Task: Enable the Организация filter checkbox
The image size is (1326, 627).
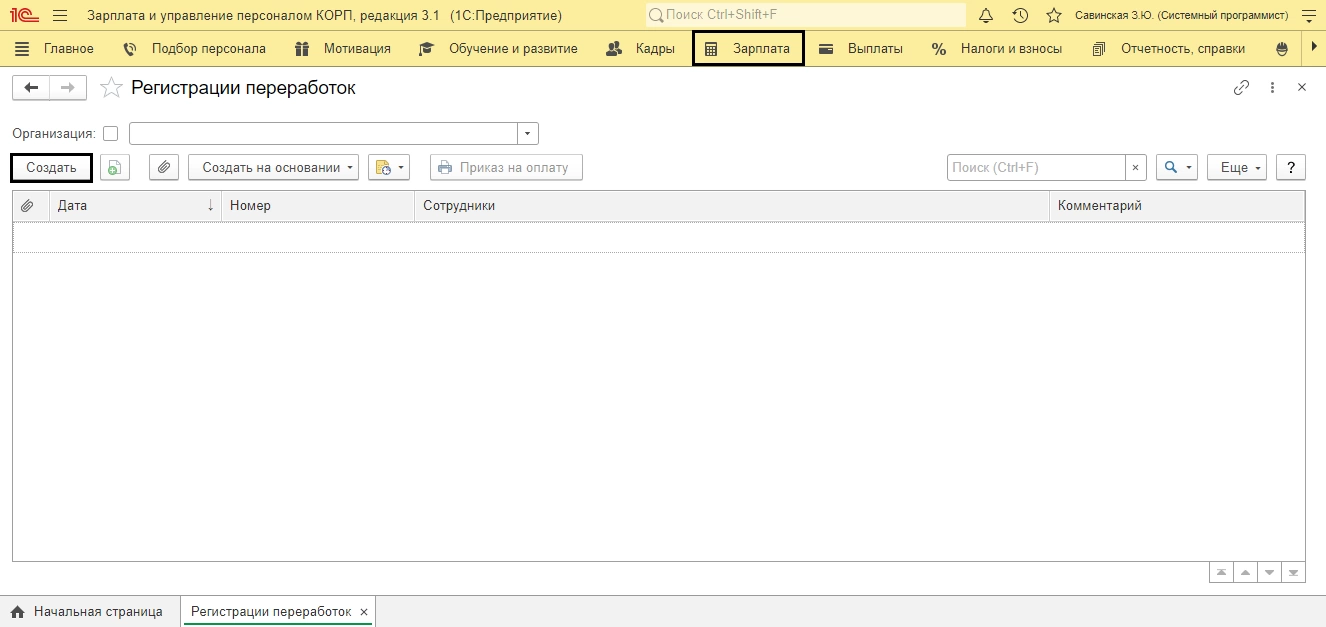Action: pyautogui.click(x=110, y=134)
